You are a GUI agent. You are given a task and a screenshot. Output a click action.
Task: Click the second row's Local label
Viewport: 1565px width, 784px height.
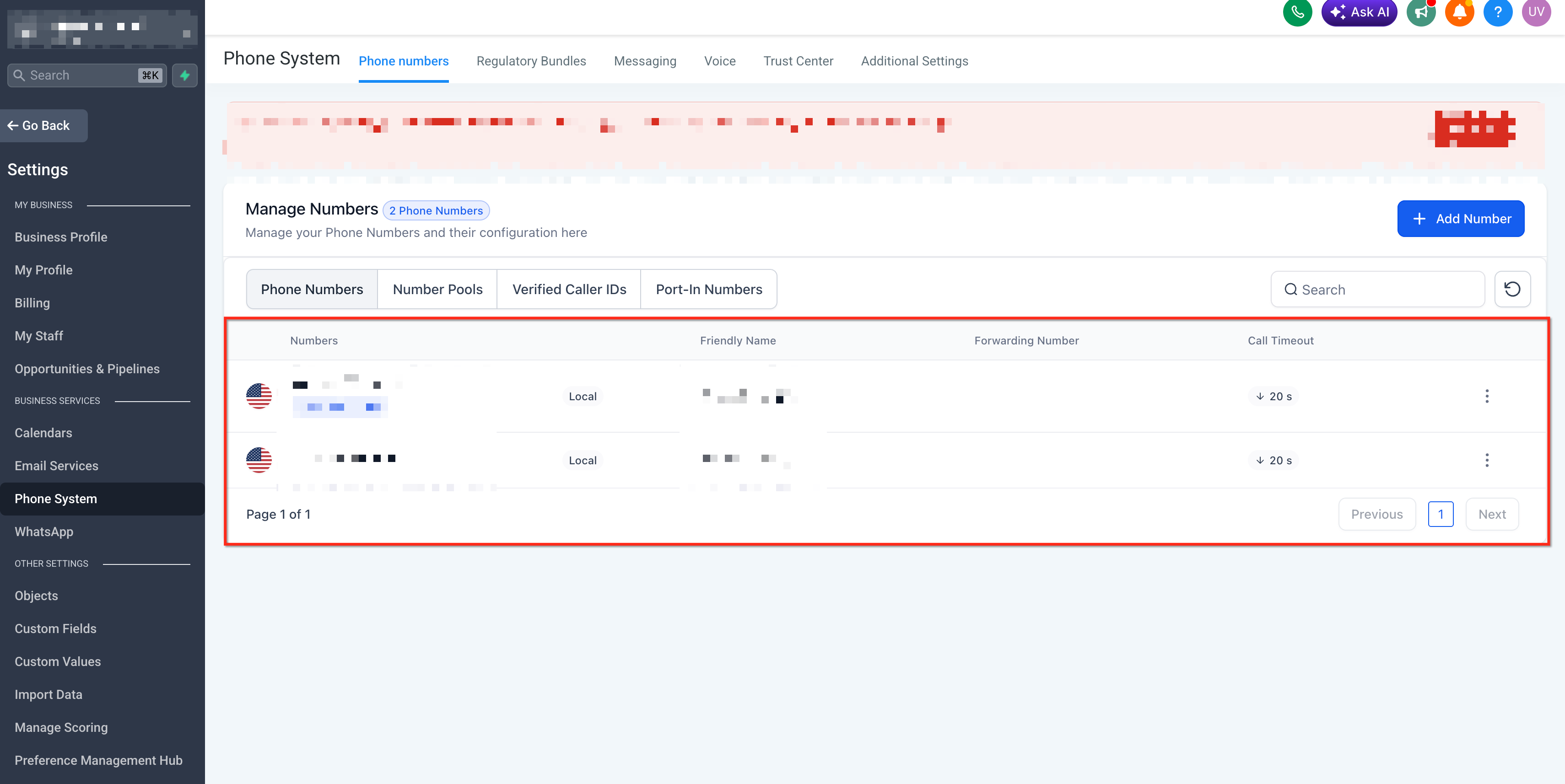[582, 460]
